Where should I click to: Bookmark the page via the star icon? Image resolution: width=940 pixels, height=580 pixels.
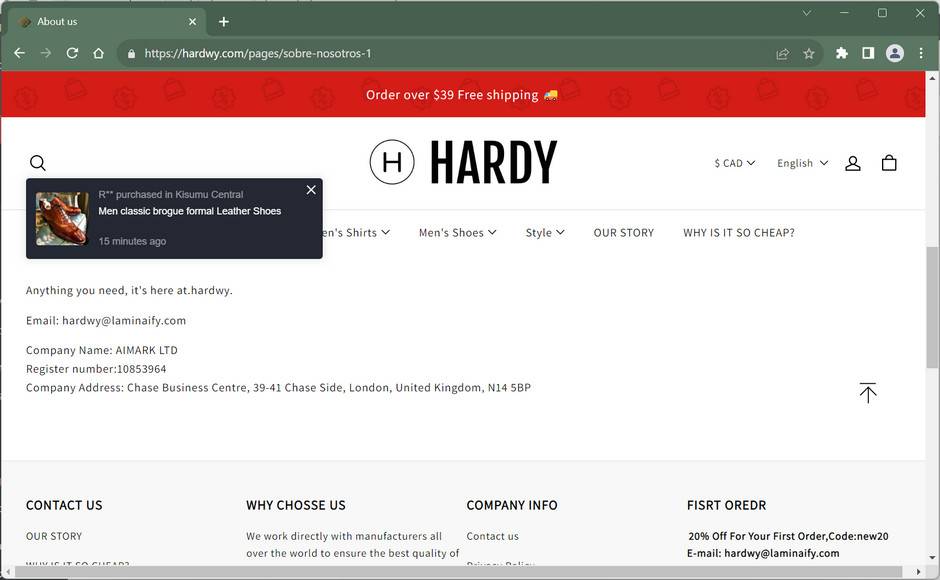[x=809, y=53]
